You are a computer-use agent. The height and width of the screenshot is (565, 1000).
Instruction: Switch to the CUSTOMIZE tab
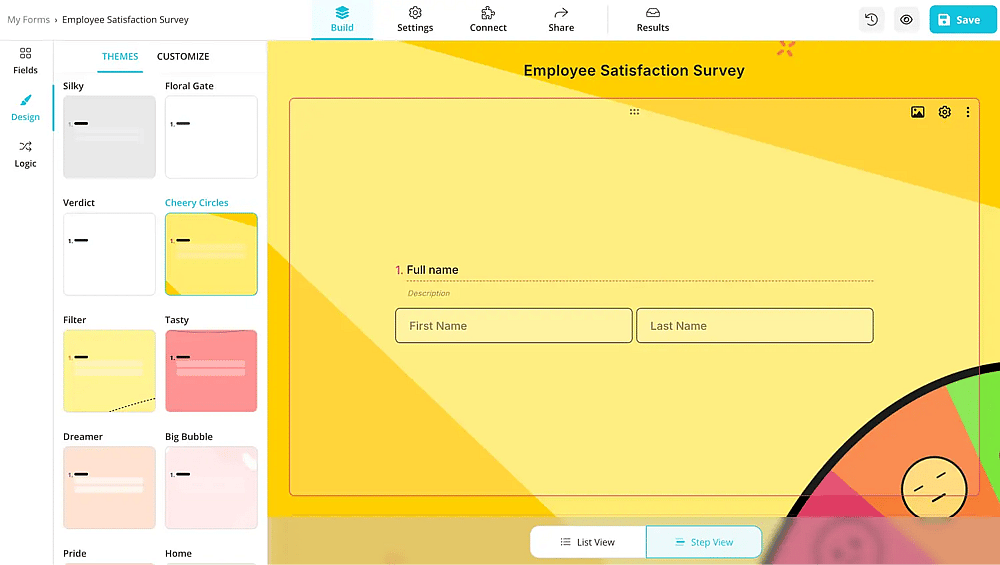[183, 57]
